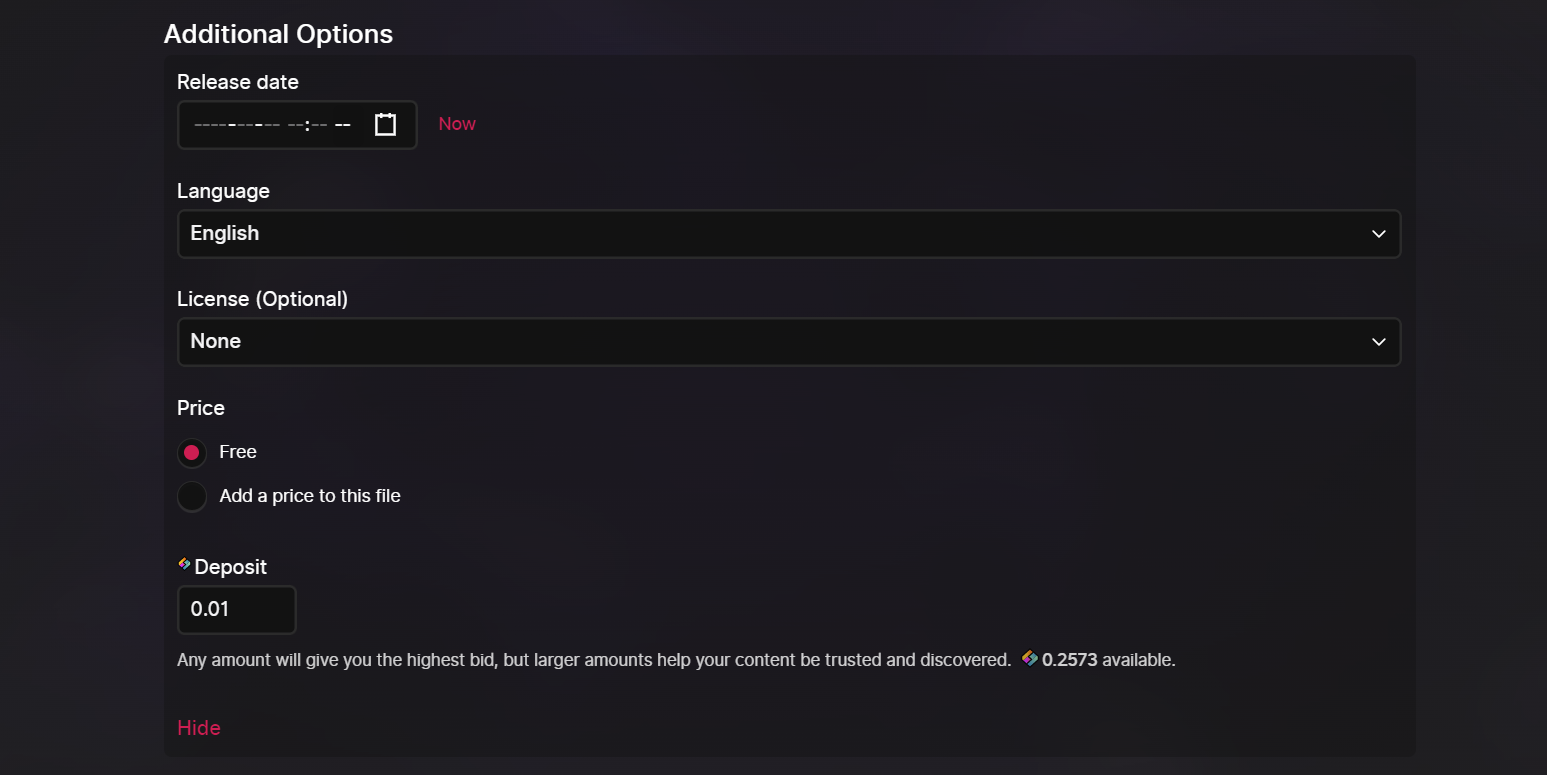
Task: Click the chevron arrow of the Language field
Action: pyautogui.click(x=1378, y=234)
